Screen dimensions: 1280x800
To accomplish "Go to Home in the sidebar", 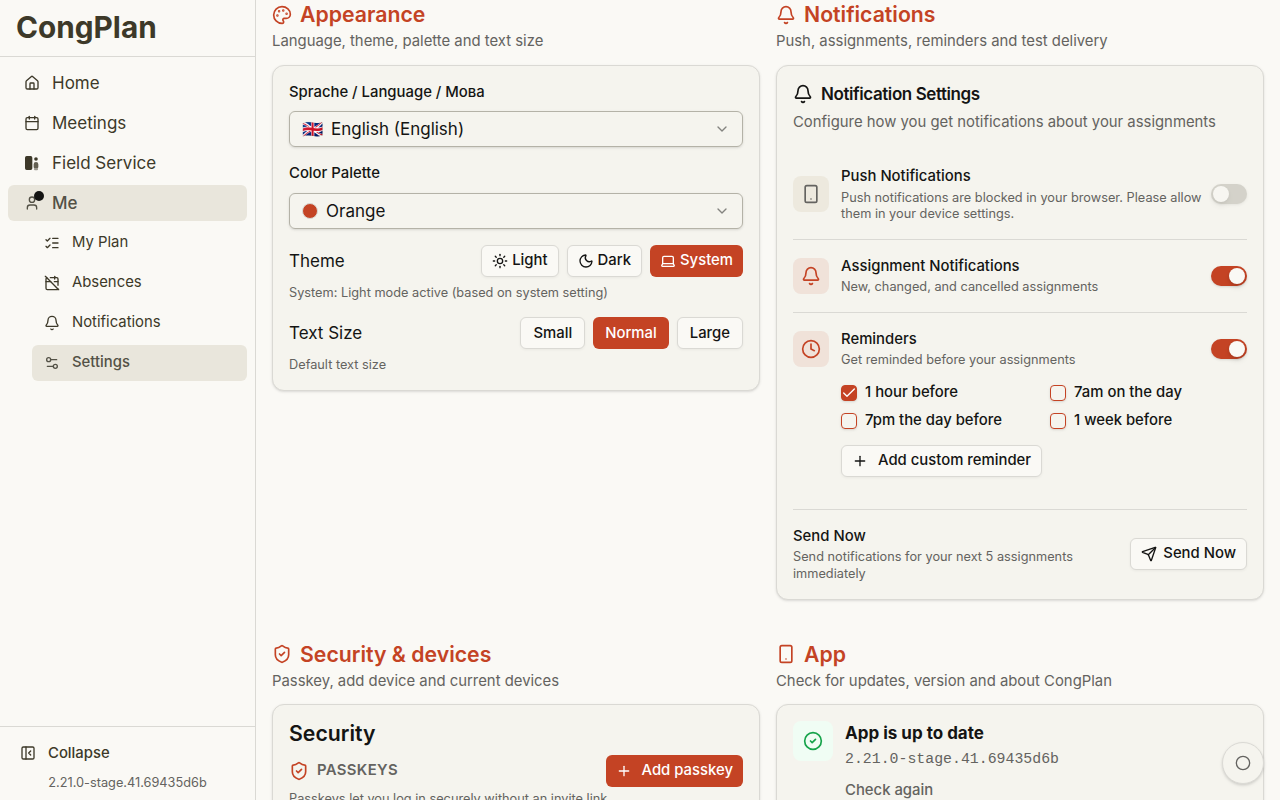I will pyautogui.click(x=127, y=83).
